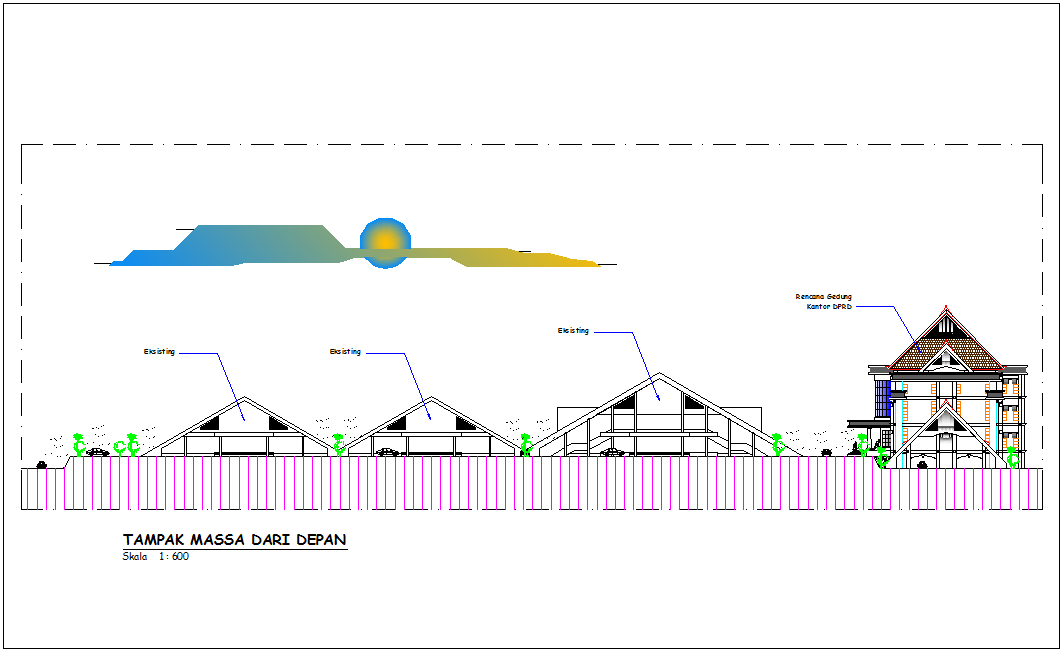1063x652 pixels.
Task: Select the car symbol under the second roof
Action: click(388, 450)
